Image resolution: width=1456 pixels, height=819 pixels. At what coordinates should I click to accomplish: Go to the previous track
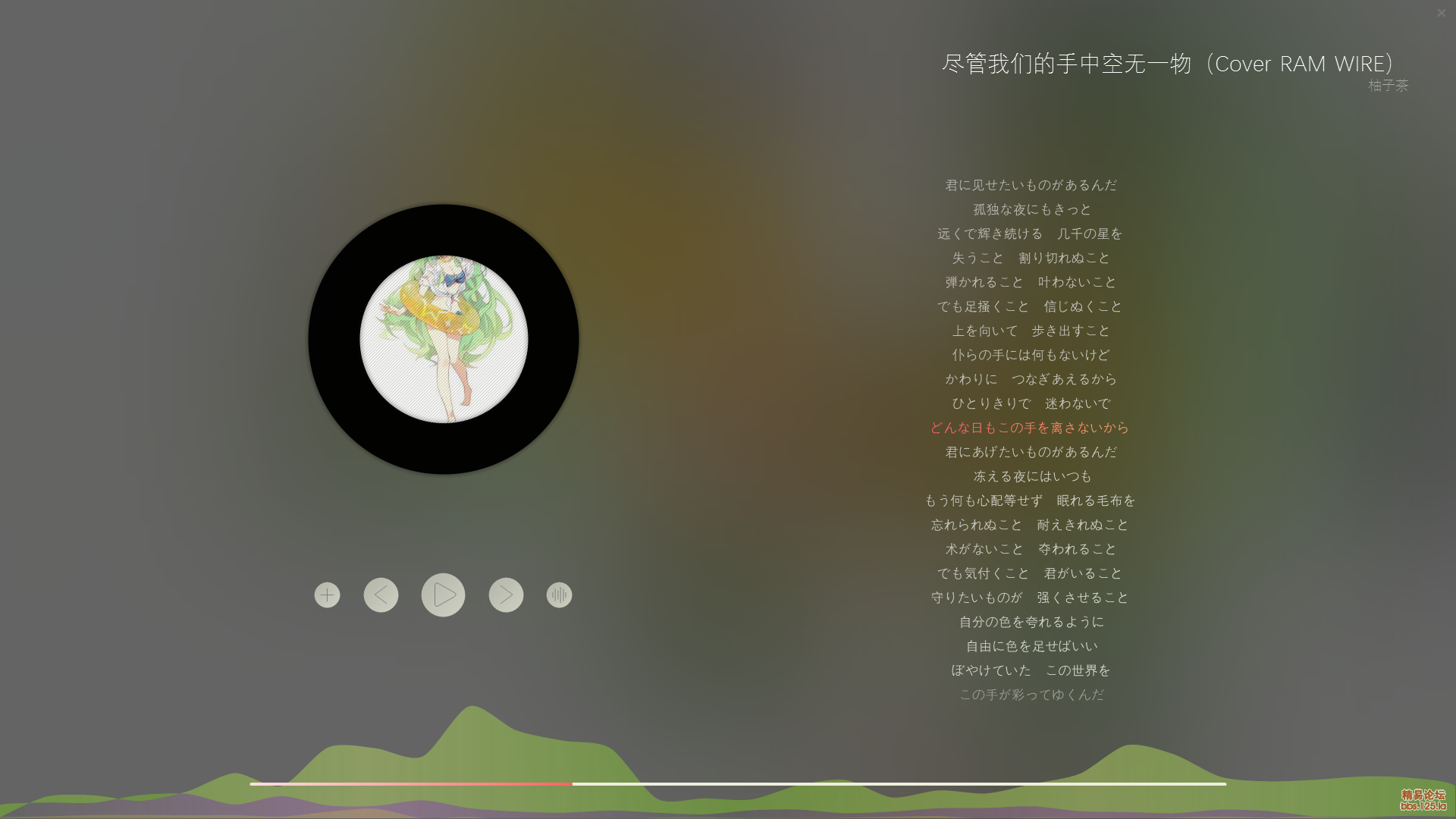click(x=381, y=595)
